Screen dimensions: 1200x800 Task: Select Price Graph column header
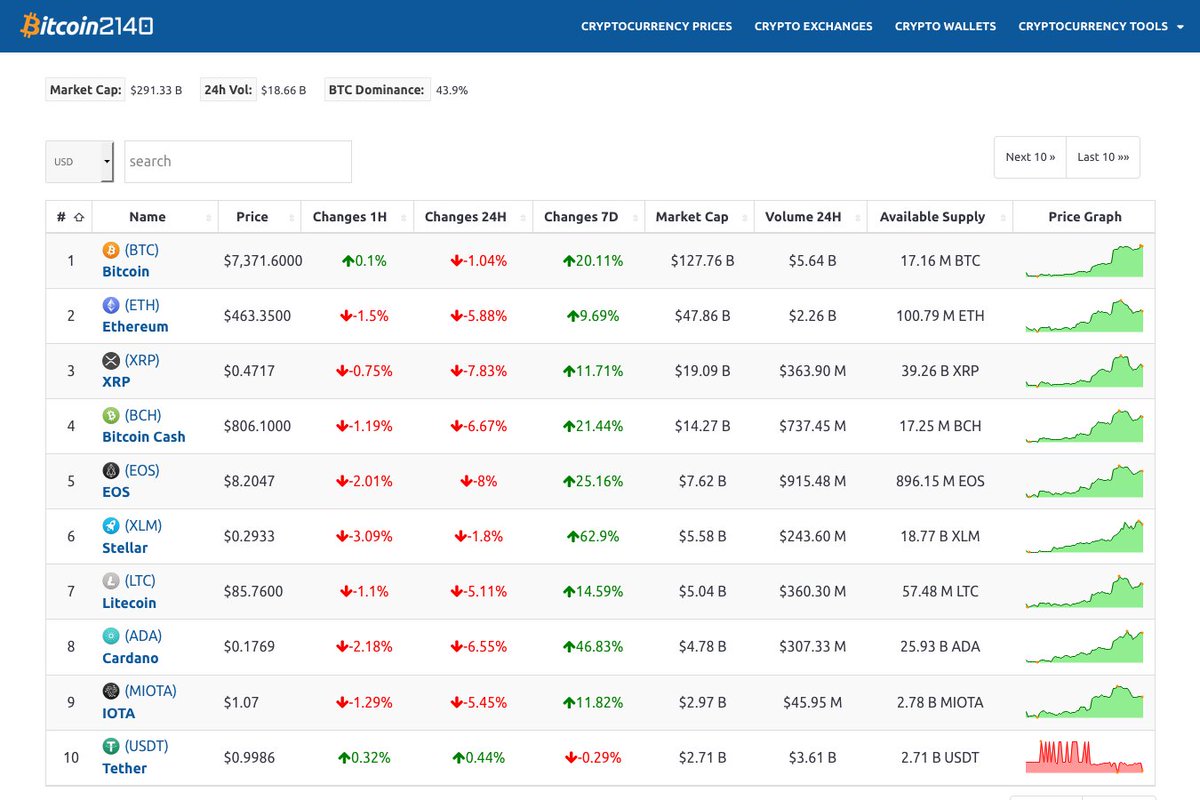(x=1085, y=217)
